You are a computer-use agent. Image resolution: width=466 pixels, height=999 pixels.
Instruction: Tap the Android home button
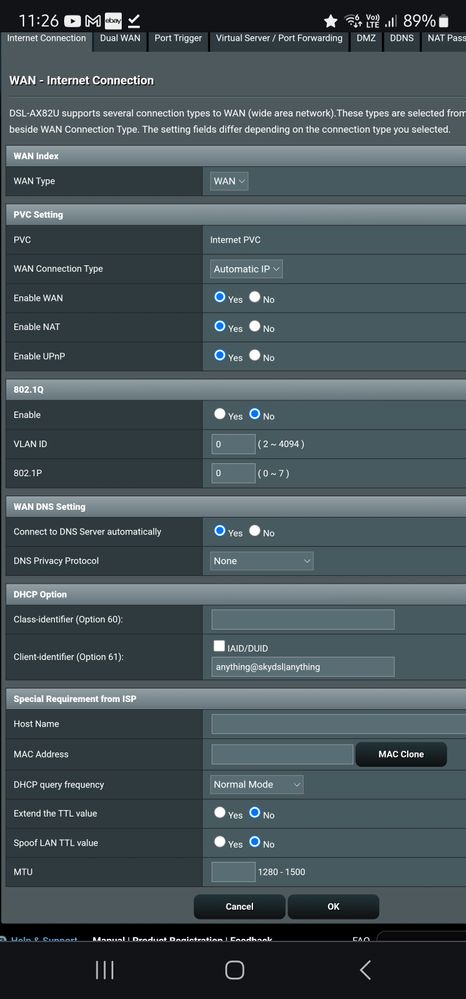[x=235, y=970]
